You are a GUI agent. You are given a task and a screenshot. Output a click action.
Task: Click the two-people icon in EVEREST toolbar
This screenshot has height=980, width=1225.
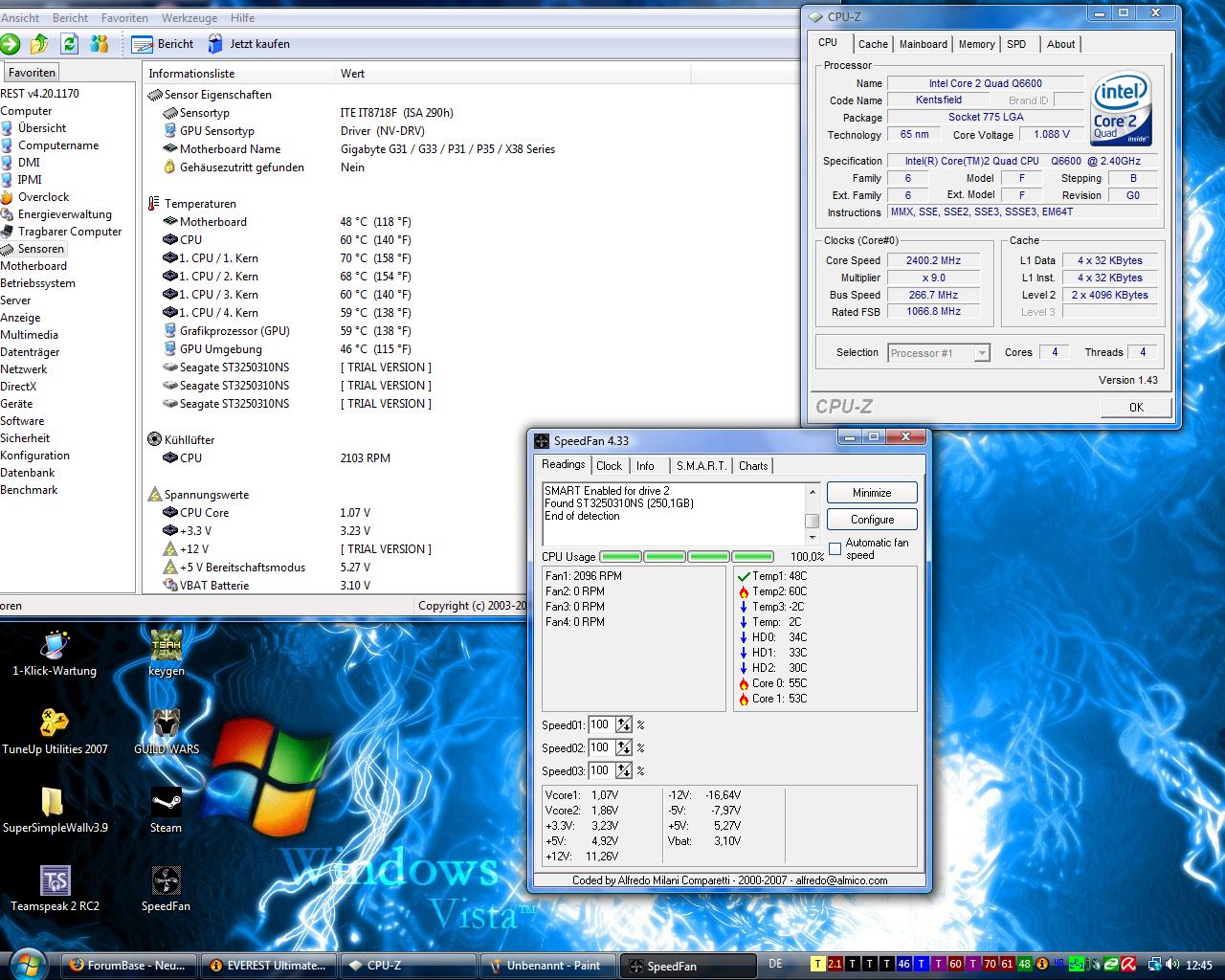click(99, 43)
